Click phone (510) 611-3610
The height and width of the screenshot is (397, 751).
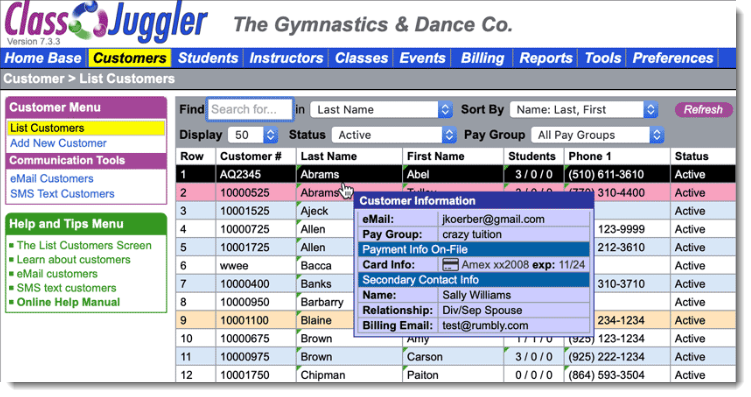click(606, 174)
